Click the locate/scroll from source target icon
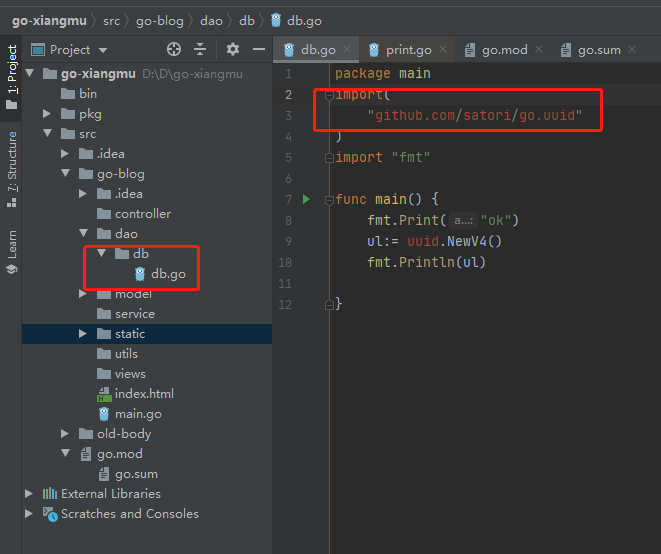This screenshot has width=661, height=554. (x=174, y=49)
